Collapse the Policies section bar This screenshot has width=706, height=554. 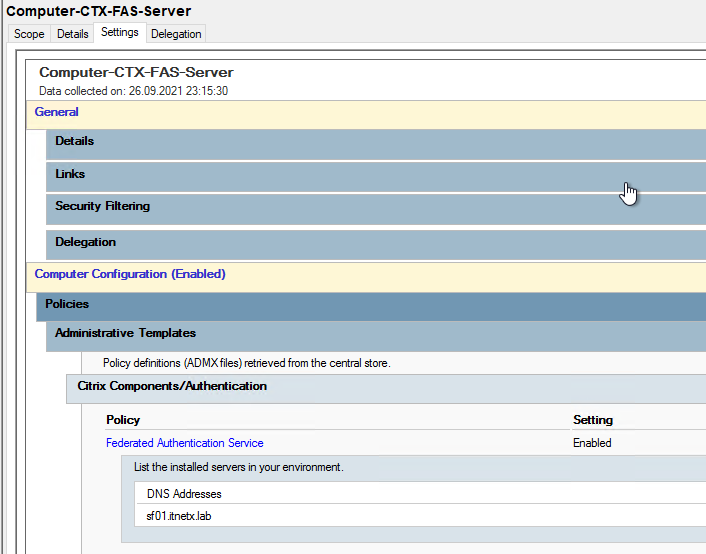[x=371, y=307]
